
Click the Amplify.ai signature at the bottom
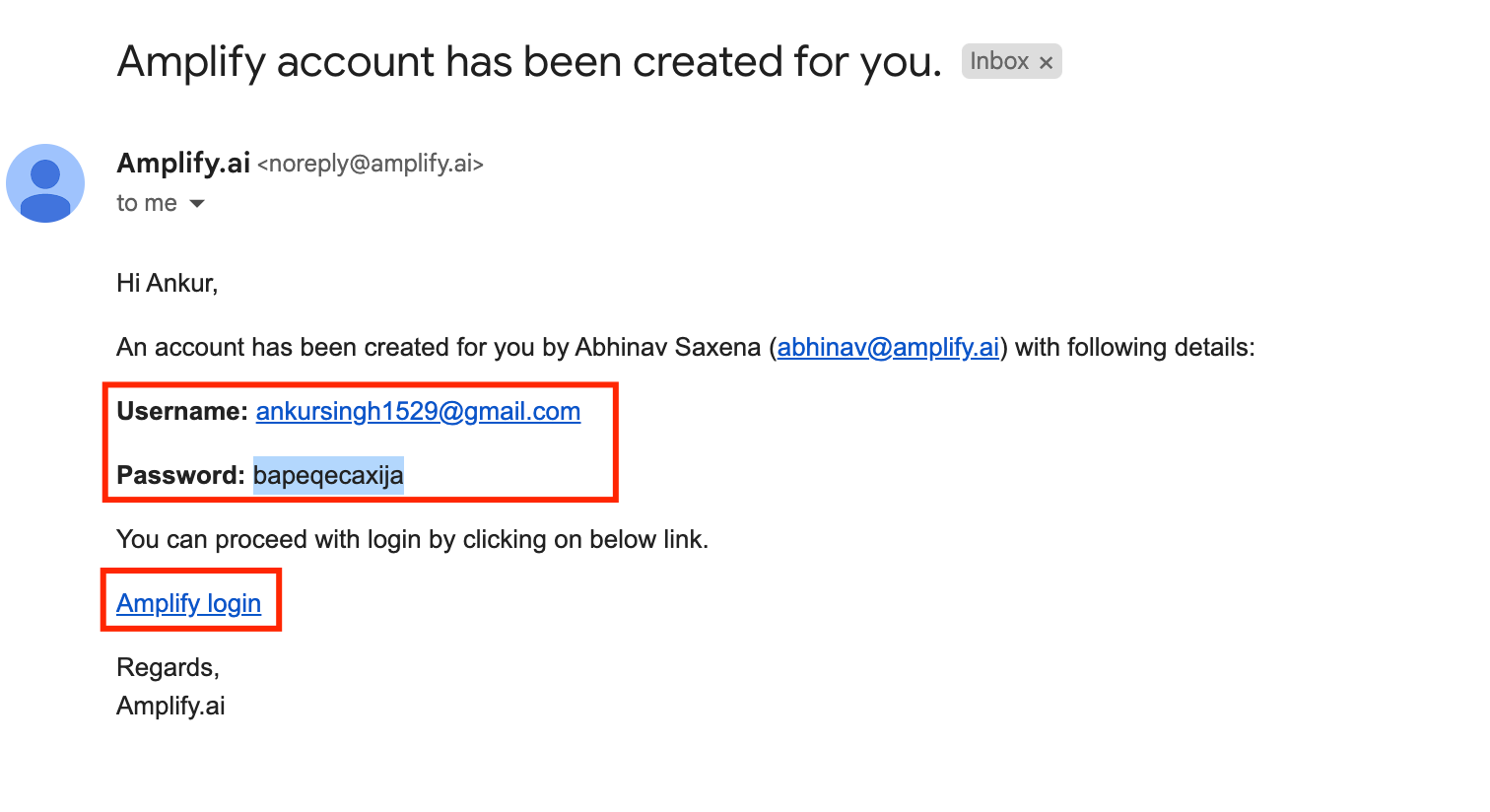tap(170, 707)
